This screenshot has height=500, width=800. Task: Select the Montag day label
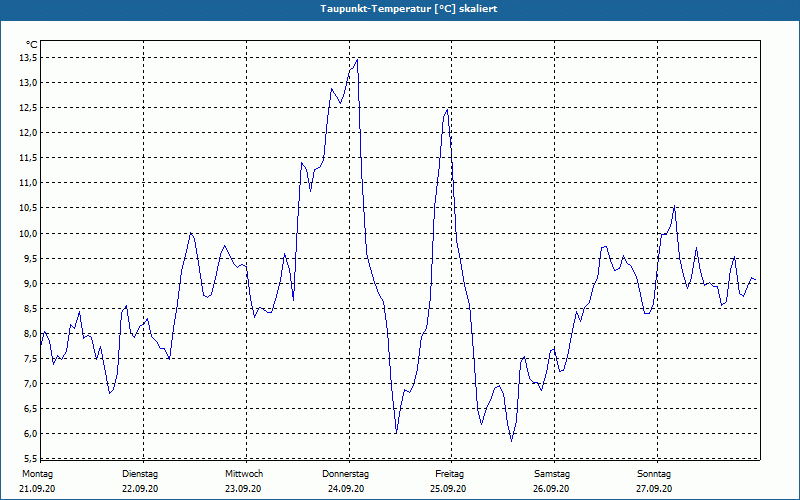(x=37, y=474)
